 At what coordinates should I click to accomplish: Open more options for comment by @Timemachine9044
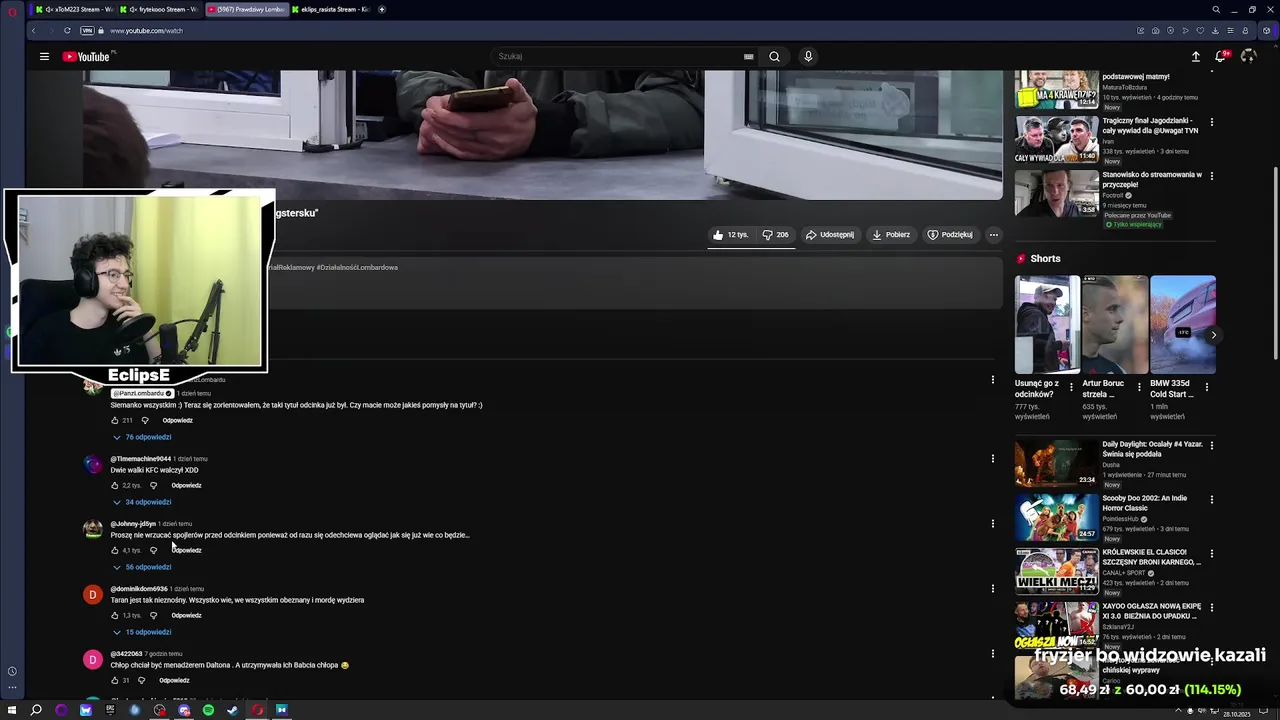point(992,459)
